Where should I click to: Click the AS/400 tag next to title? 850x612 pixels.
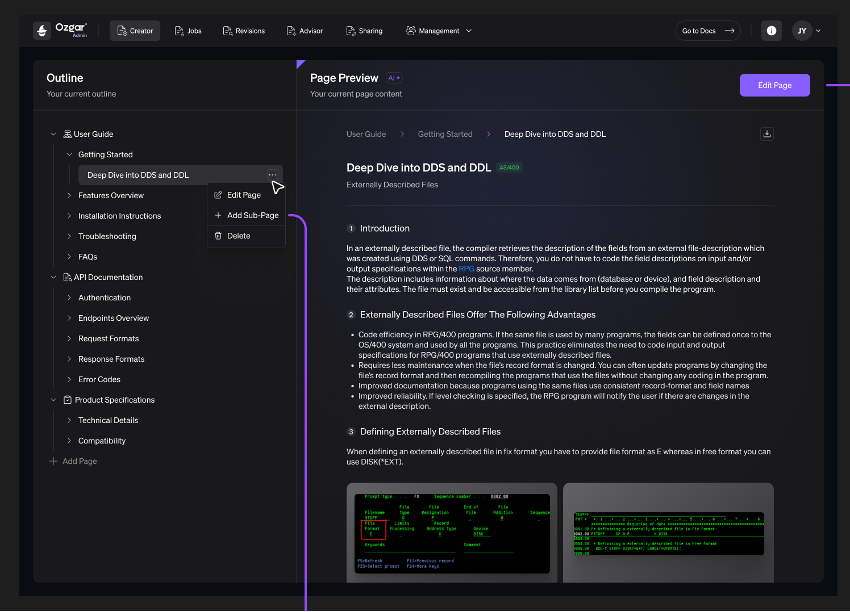pyautogui.click(x=509, y=168)
